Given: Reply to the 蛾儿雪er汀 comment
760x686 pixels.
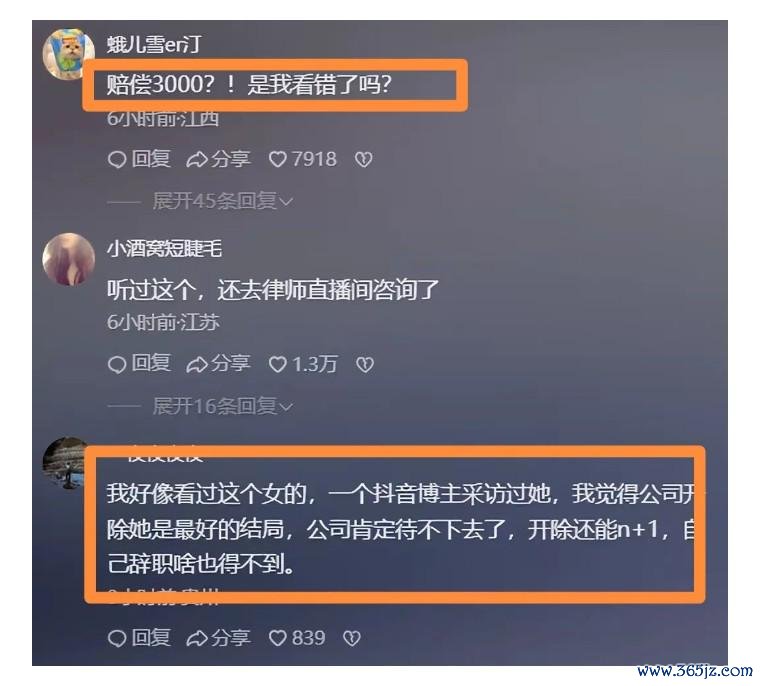Looking at the screenshot, I should pos(139,159).
